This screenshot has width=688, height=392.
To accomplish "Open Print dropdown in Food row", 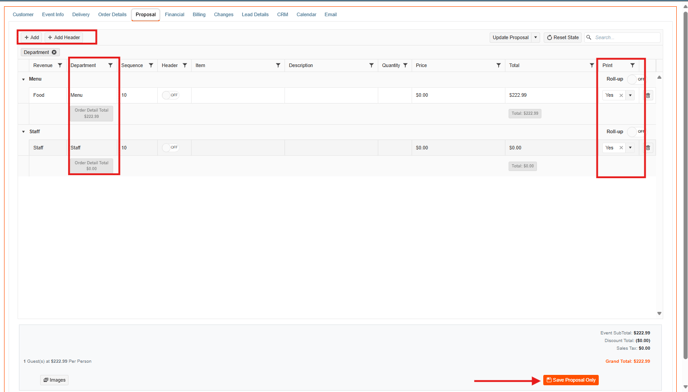I will tap(630, 95).
